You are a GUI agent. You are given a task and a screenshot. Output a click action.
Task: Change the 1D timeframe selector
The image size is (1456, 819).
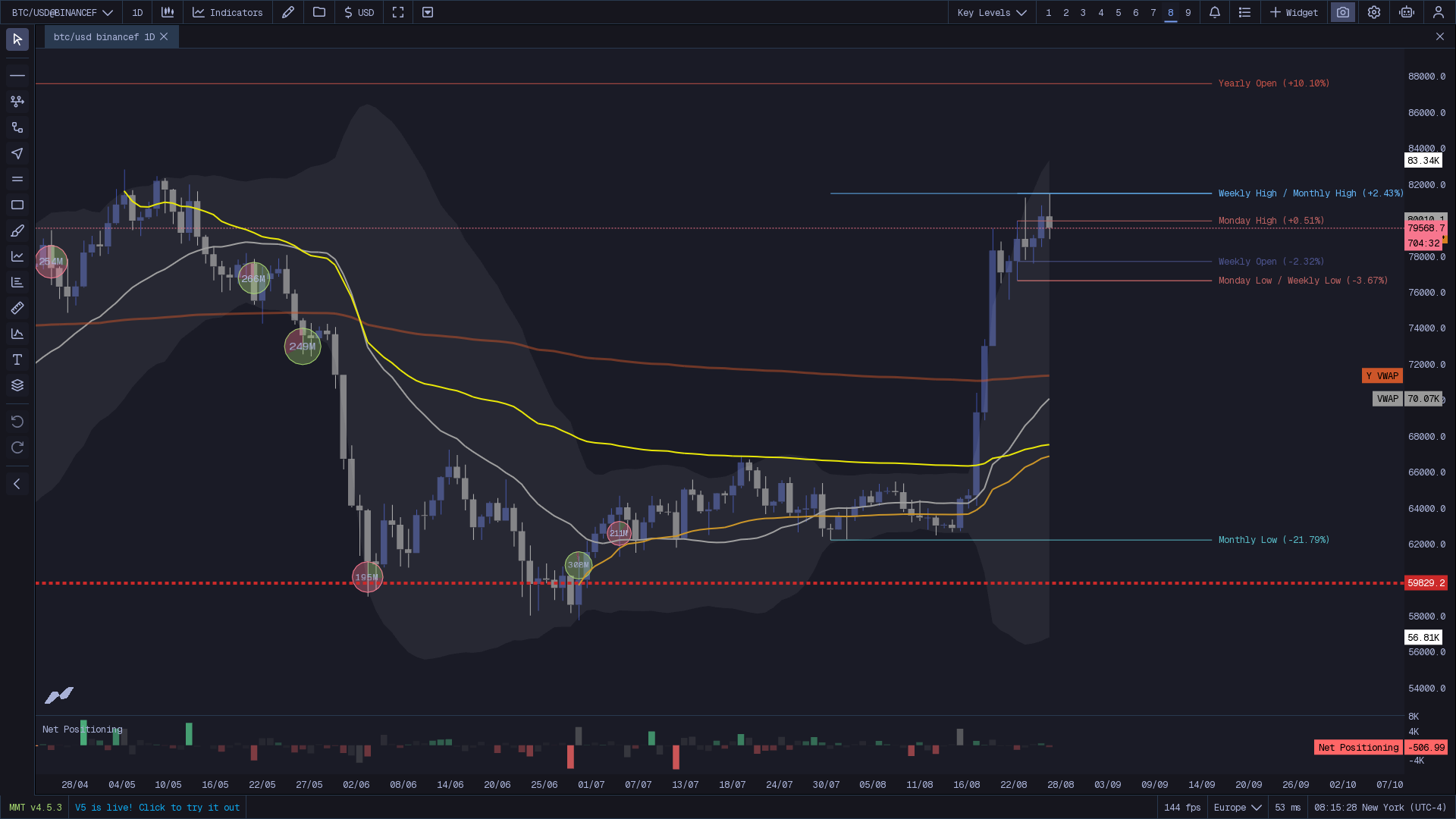pos(137,12)
